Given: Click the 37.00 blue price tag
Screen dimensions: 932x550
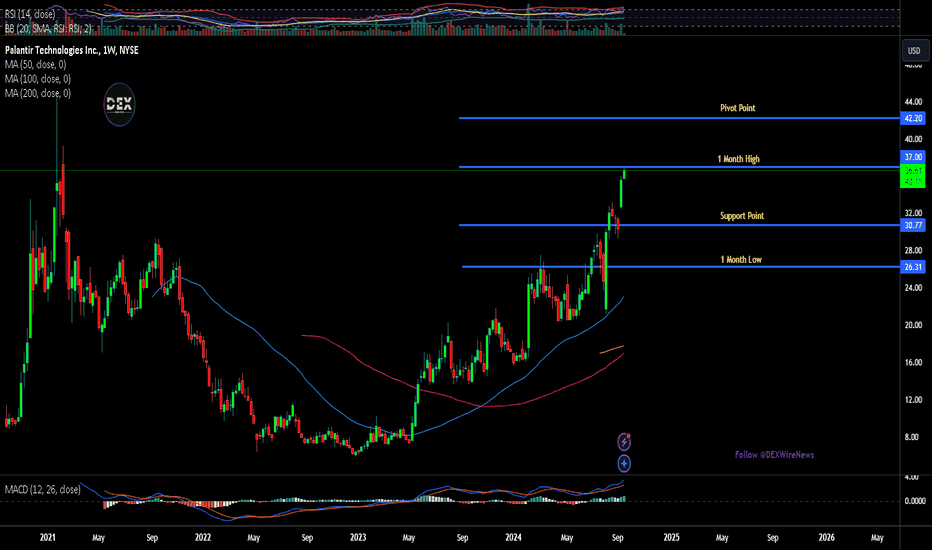Looking at the screenshot, I should click(x=913, y=157).
